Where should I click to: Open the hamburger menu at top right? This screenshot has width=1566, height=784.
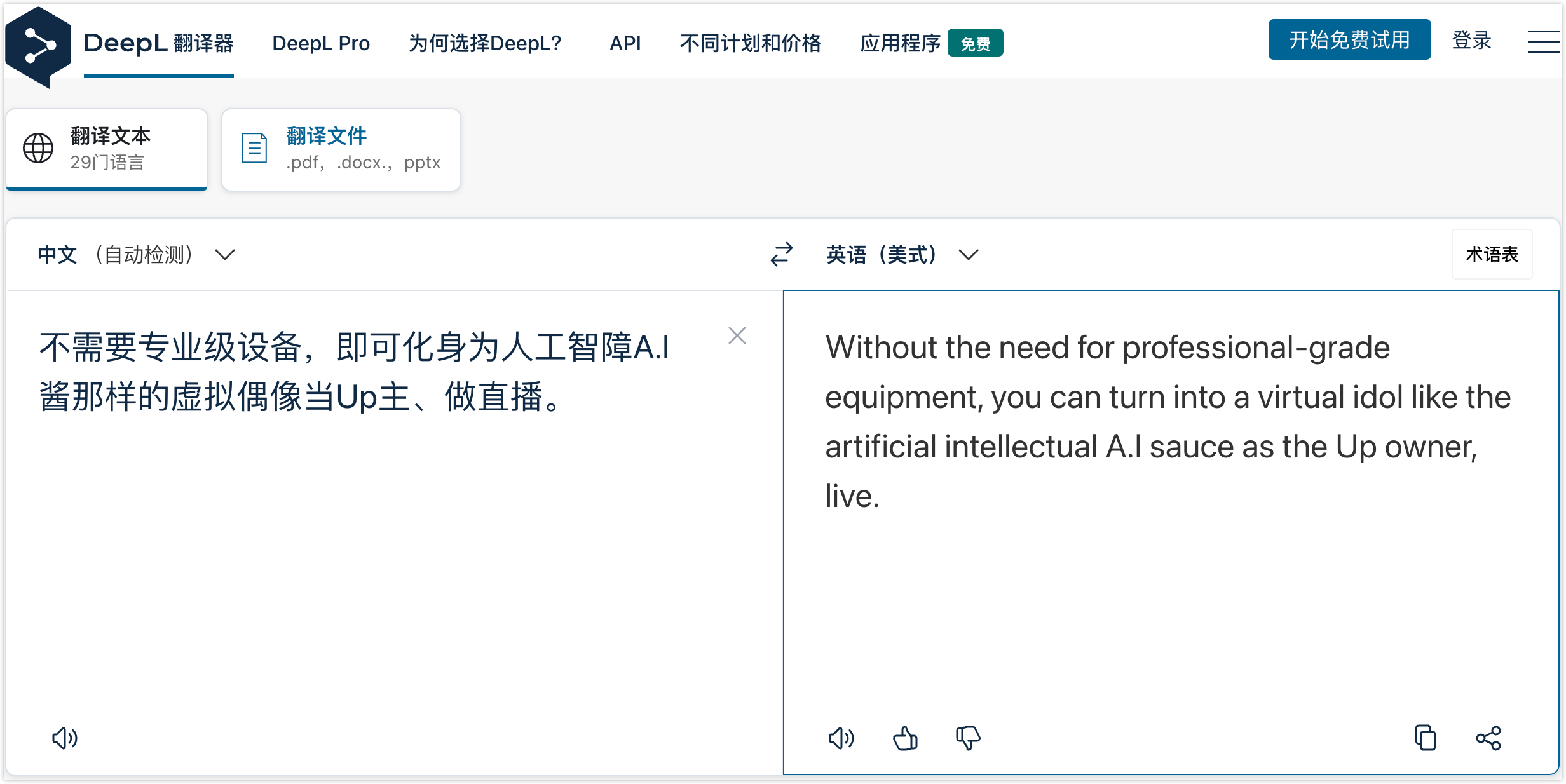[1542, 42]
